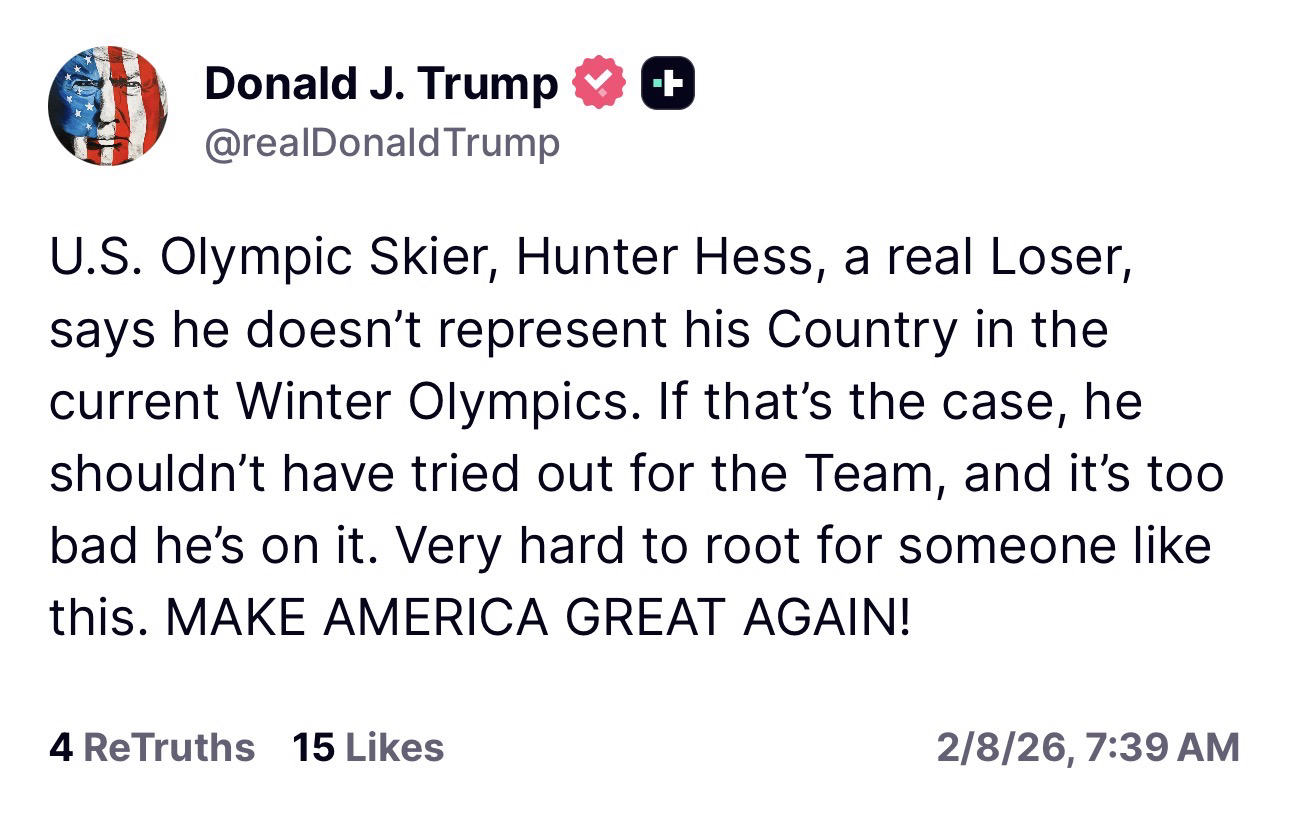Open the @realDonaldTrump handle link
The width and height of the screenshot is (1290, 815).
(x=381, y=144)
